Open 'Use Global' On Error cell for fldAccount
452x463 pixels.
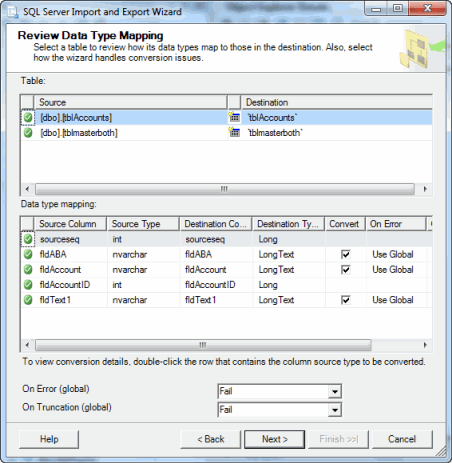click(x=396, y=269)
